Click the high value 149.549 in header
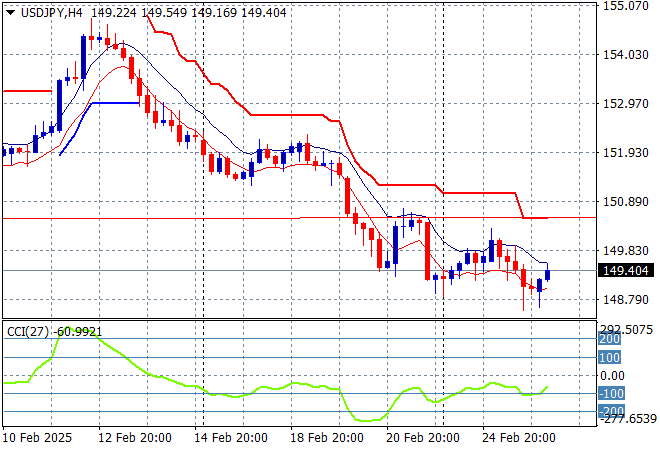 point(164,13)
